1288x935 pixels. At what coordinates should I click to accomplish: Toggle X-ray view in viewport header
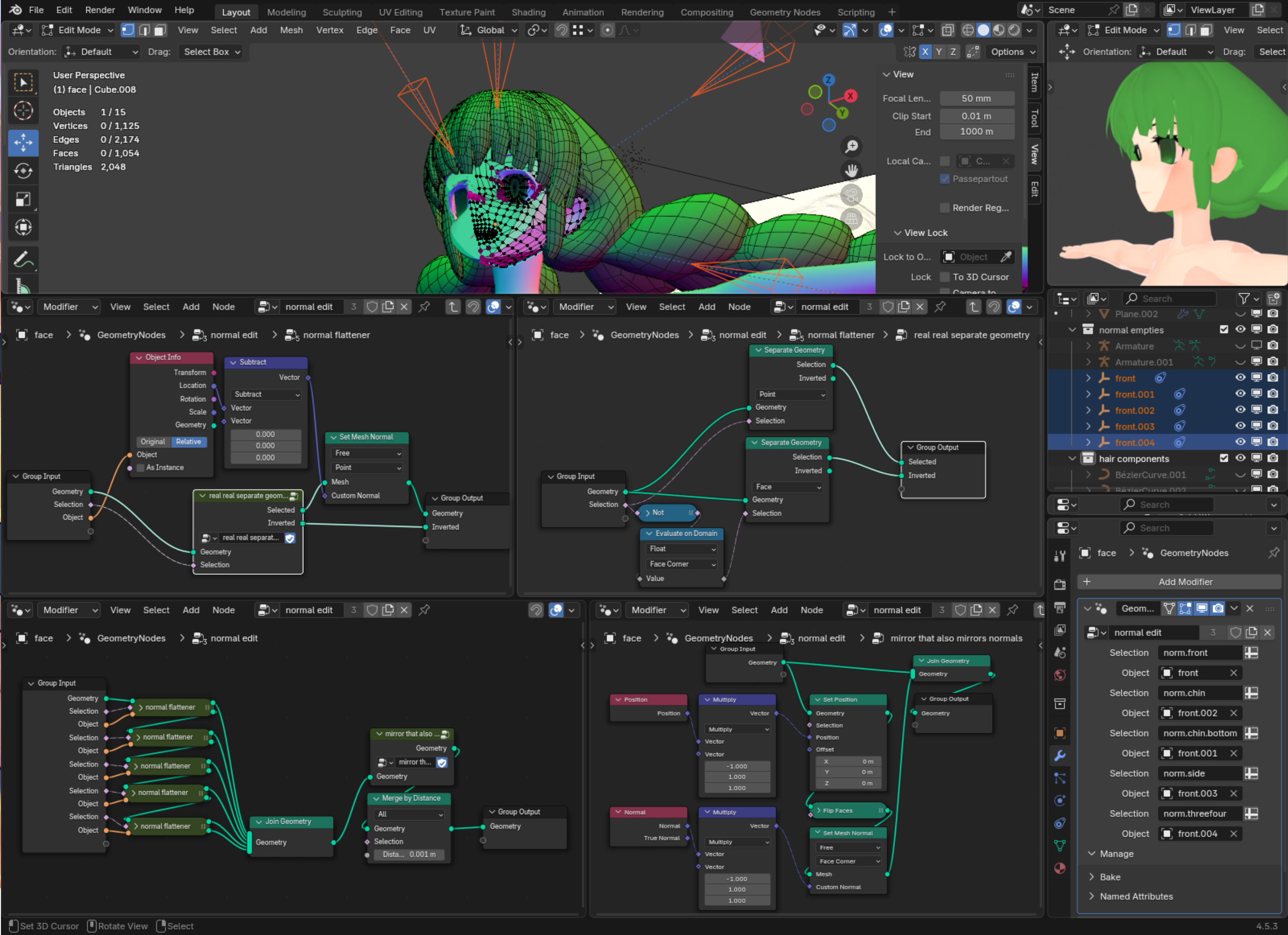947,30
